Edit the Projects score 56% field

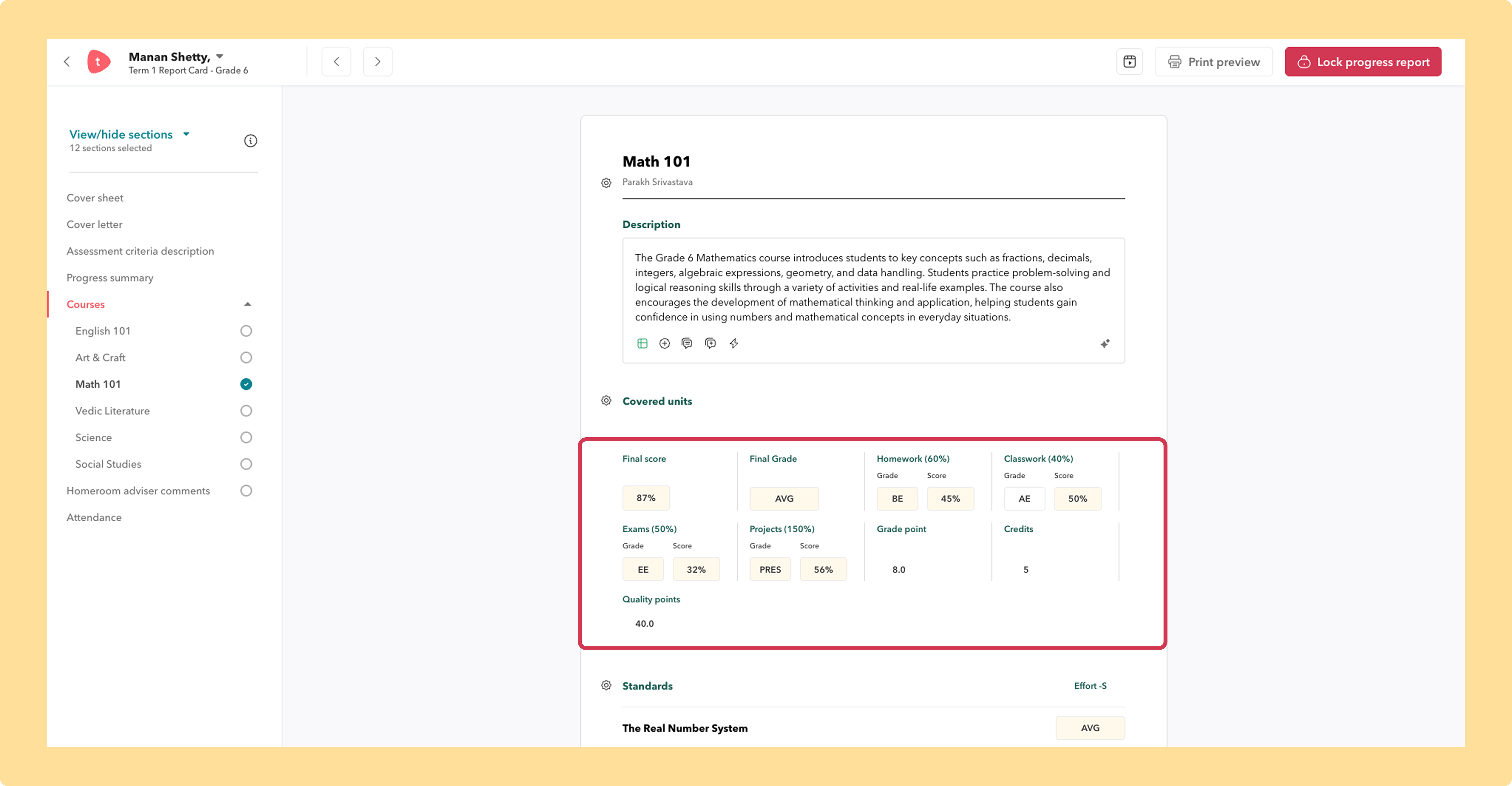point(823,569)
